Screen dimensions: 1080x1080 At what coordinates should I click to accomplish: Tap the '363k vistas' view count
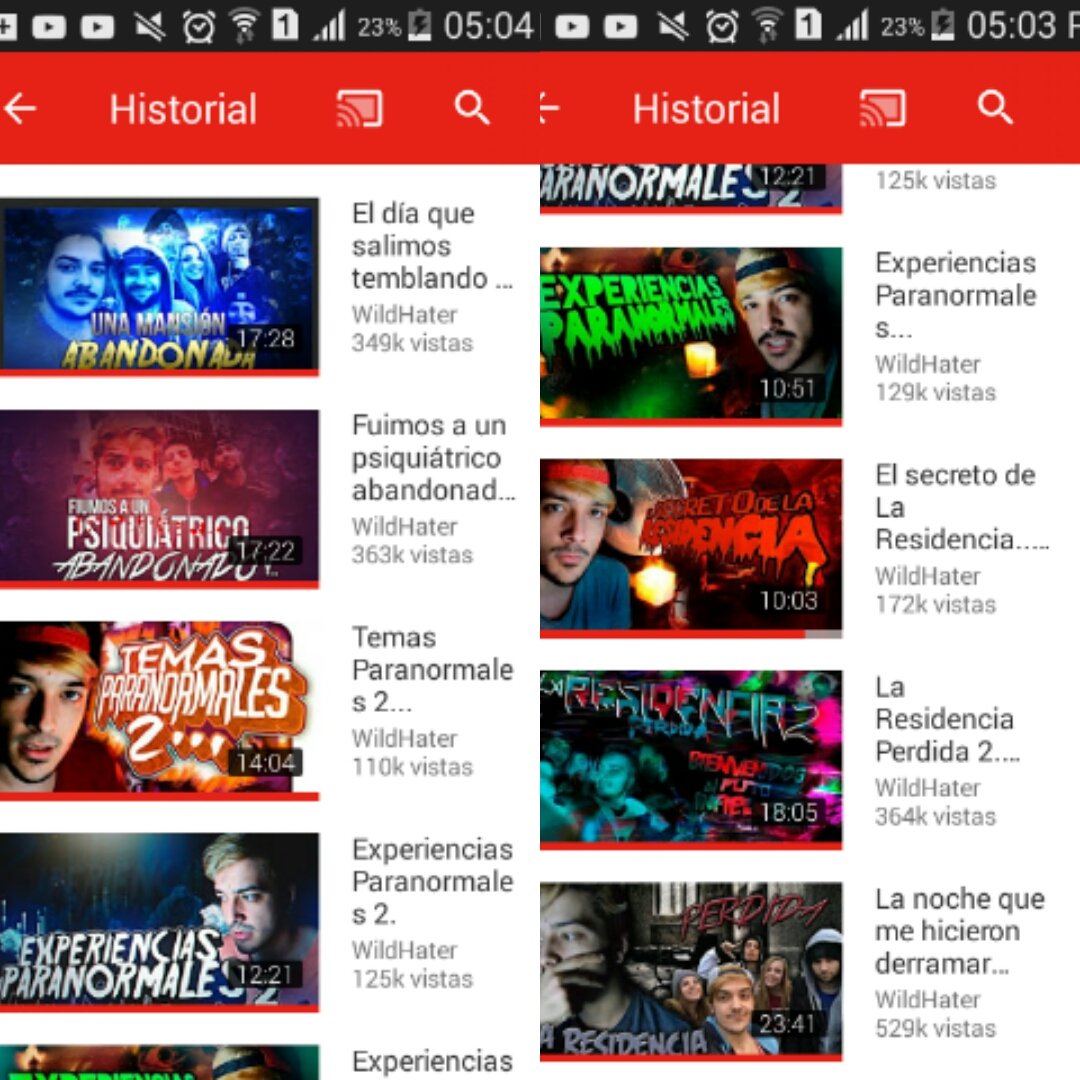point(412,555)
